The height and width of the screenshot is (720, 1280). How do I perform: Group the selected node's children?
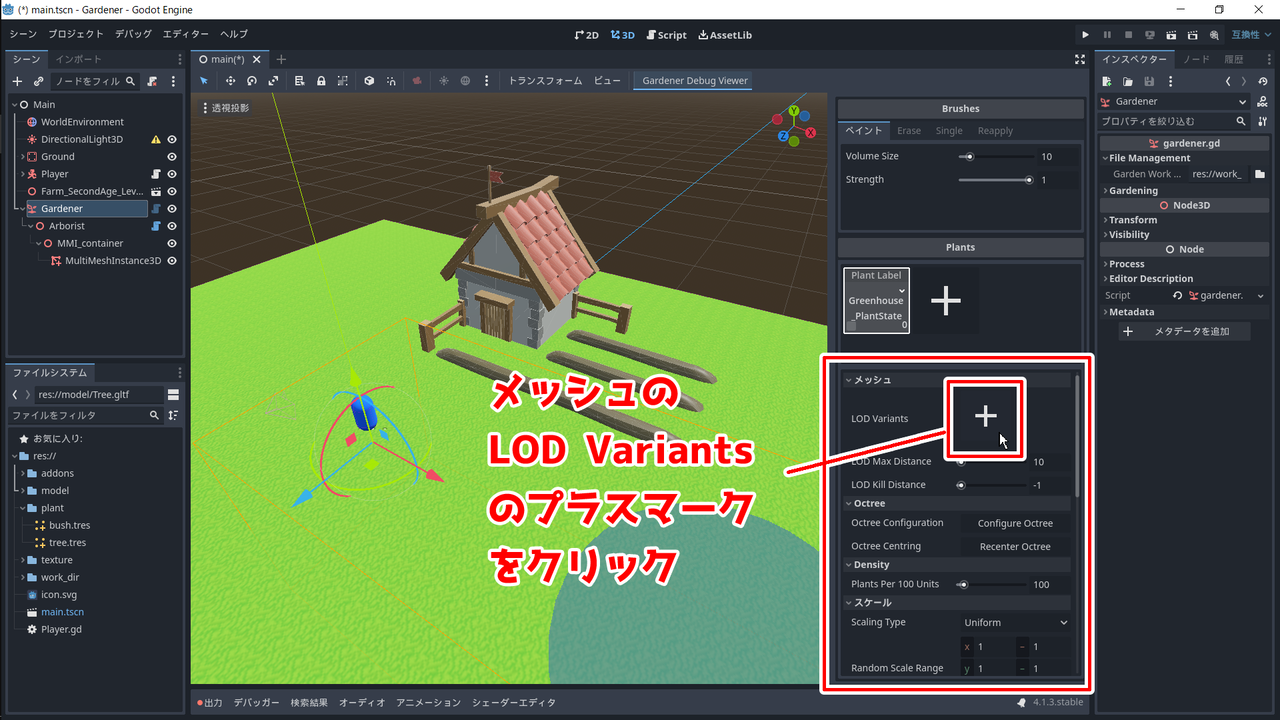coord(343,81)
